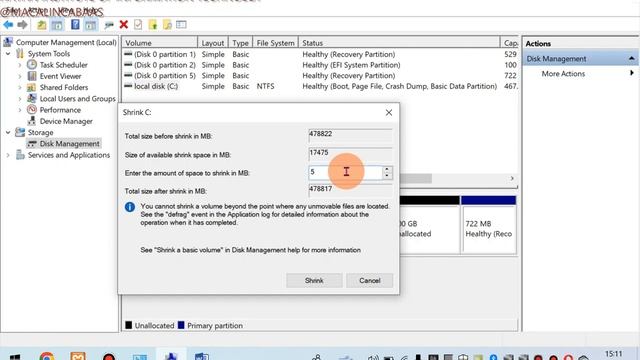Click the folder with magnifier toolbar icon

coord(167,25)
